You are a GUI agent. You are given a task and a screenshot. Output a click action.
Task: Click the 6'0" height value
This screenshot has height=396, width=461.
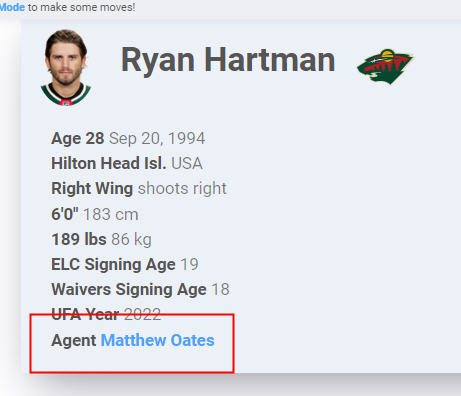click(65, 214)
